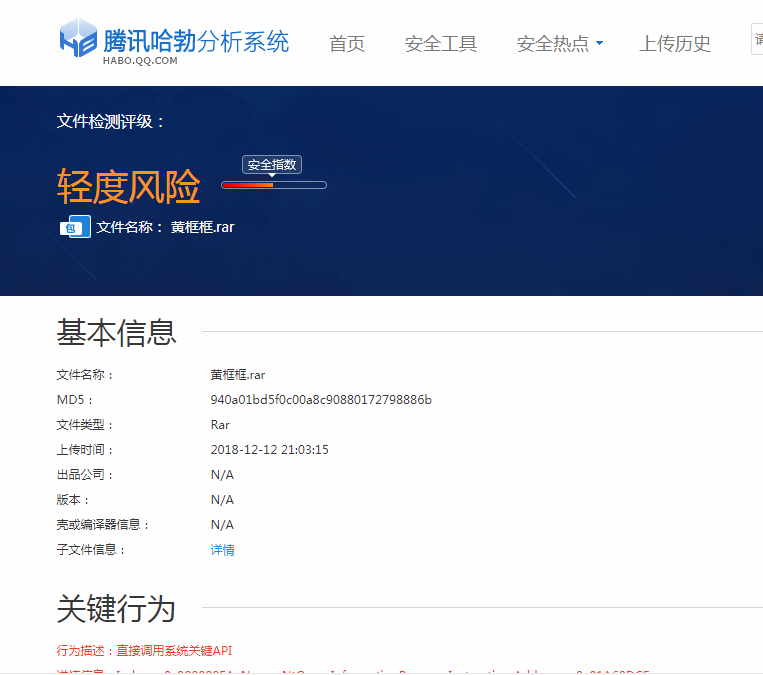763x675 pixels.
Task: Click the 安全指数 tooltip badge
Action: coord(272,165)
